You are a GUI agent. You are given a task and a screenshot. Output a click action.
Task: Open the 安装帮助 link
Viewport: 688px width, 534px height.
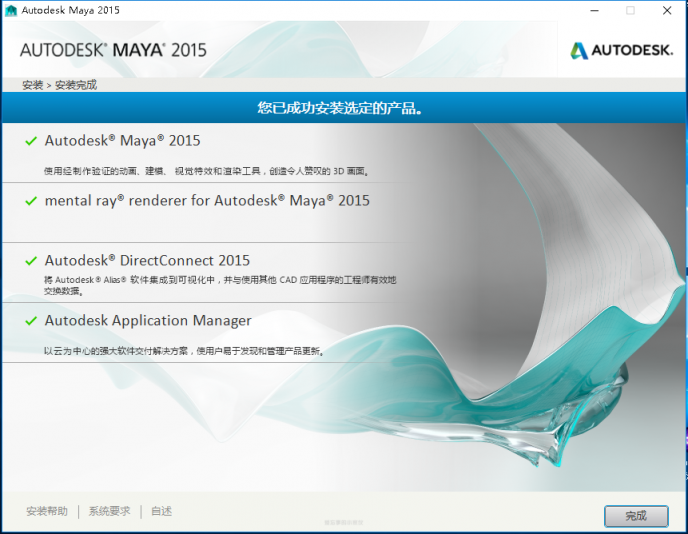click(47, 511)
